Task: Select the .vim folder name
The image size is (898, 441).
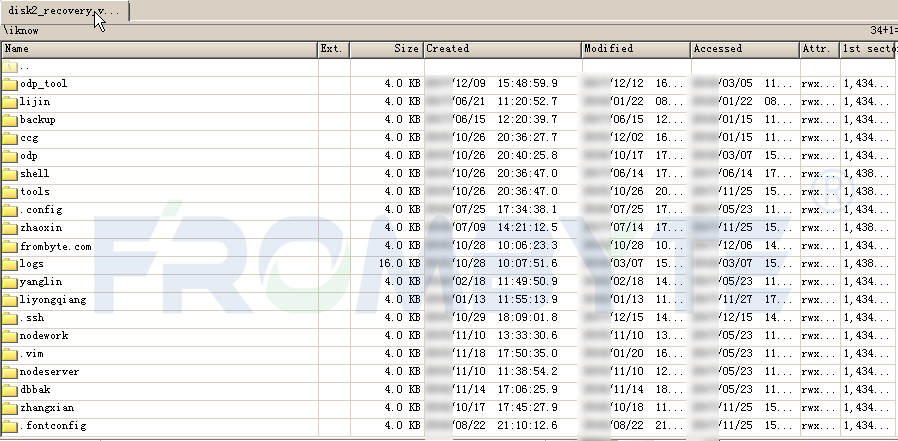Action: tap(31, 354)
